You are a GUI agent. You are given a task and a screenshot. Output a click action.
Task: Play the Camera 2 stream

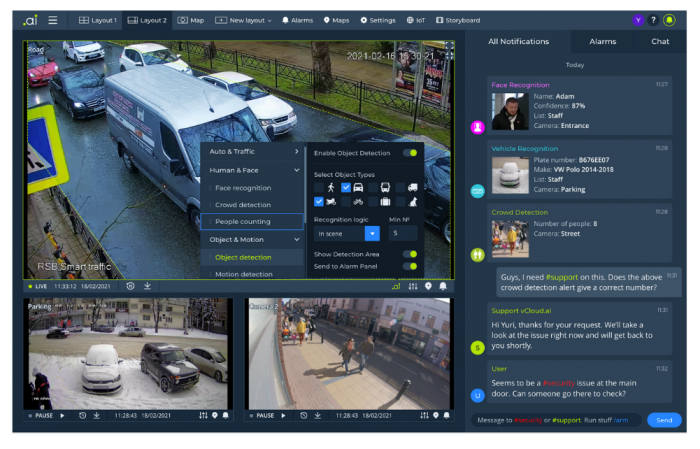click(x=283, y=416)
